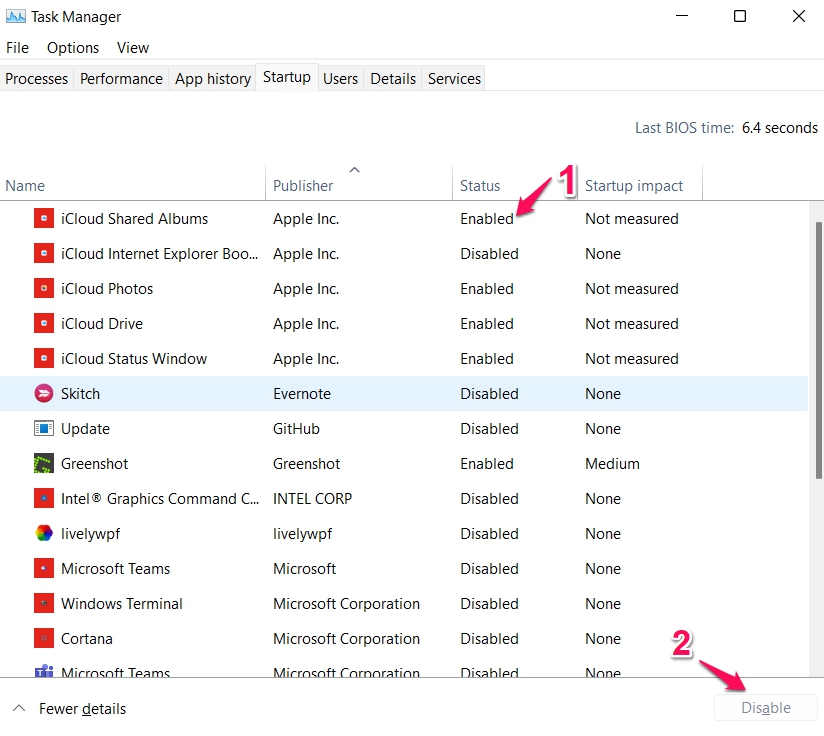Open the View menu

(133, 48)
